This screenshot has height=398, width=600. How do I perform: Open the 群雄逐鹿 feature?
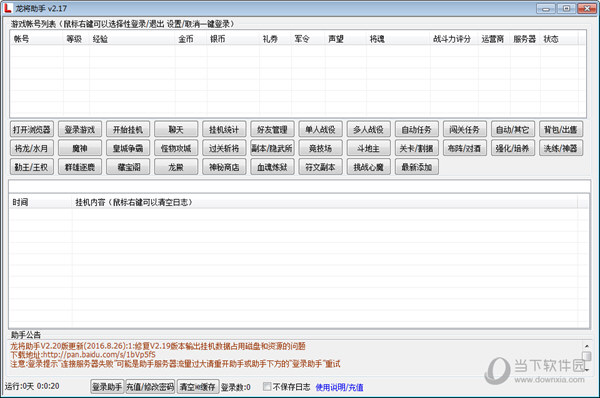point(80,167)
